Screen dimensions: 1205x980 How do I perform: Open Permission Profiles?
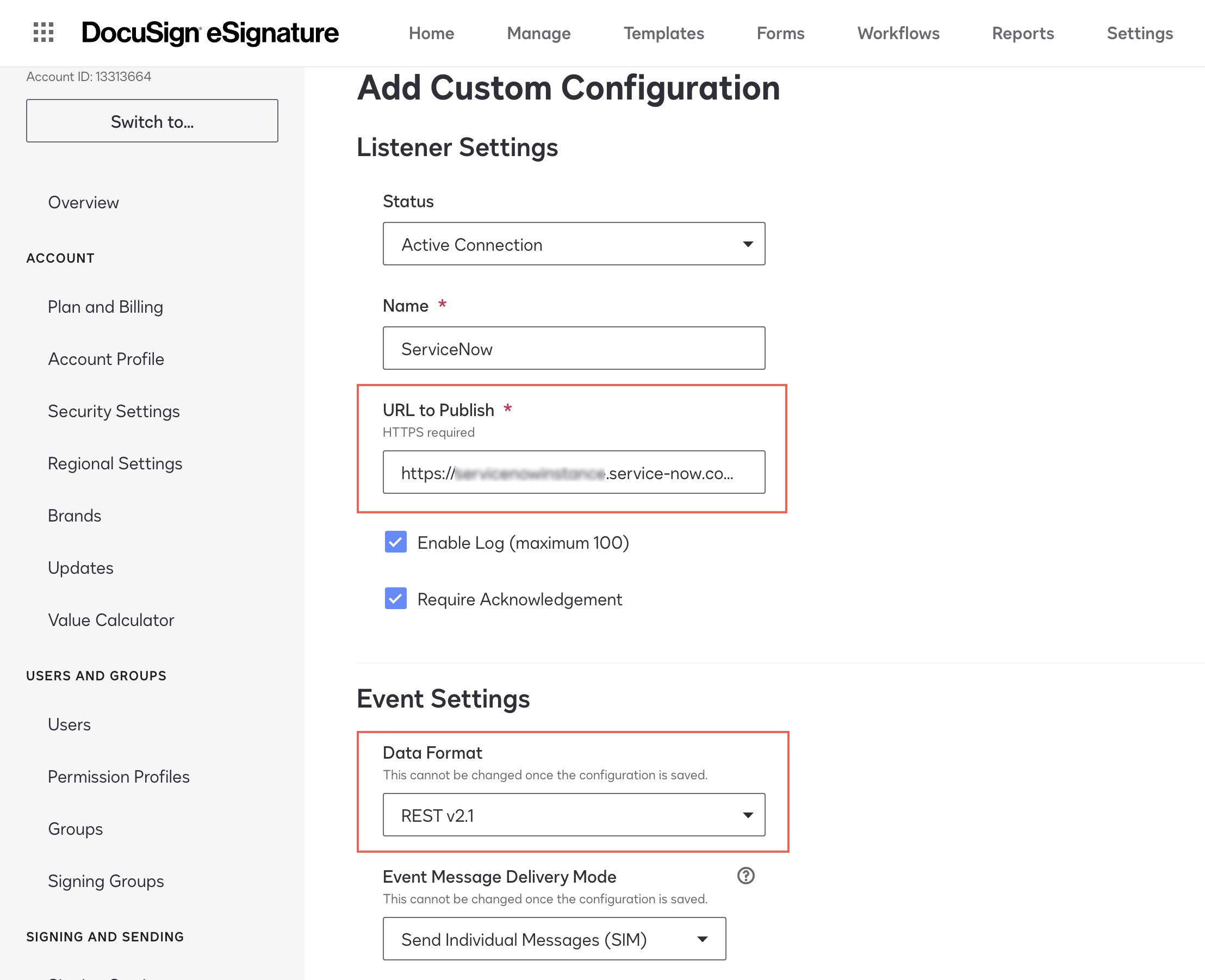pyautogui.click(x=119, y=776)
